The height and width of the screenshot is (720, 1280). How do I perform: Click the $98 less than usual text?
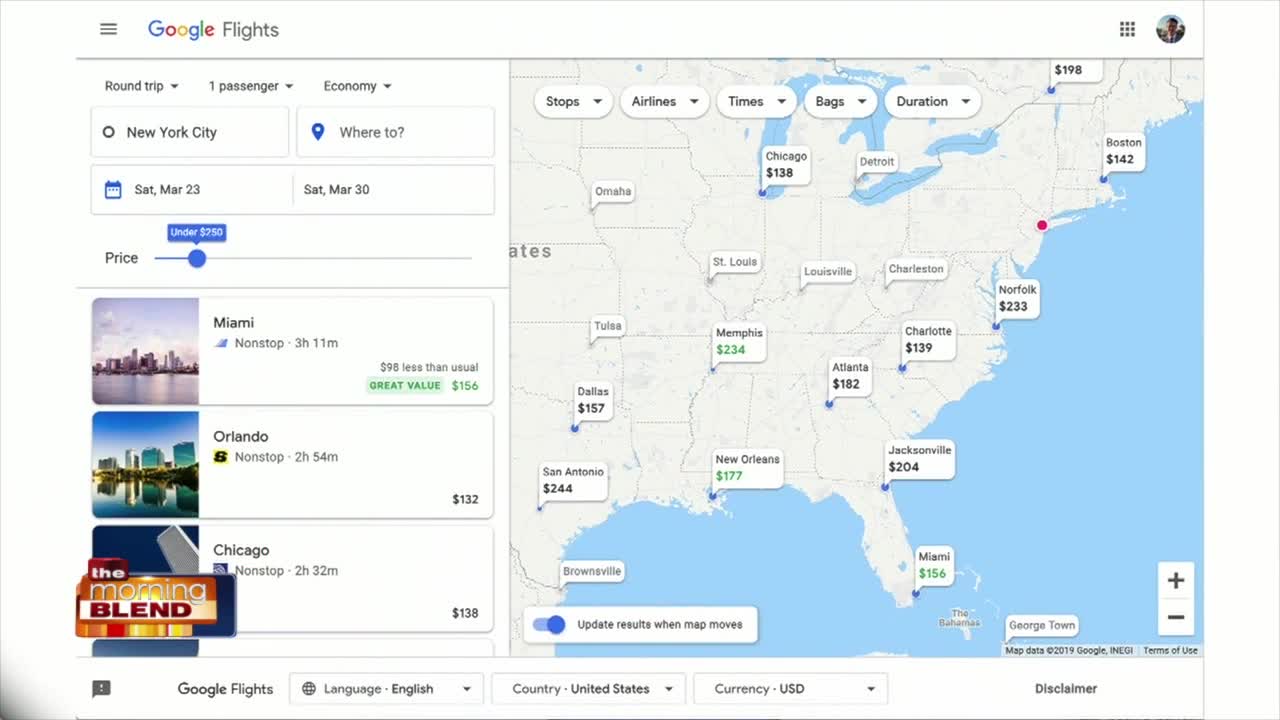(429, 367)
